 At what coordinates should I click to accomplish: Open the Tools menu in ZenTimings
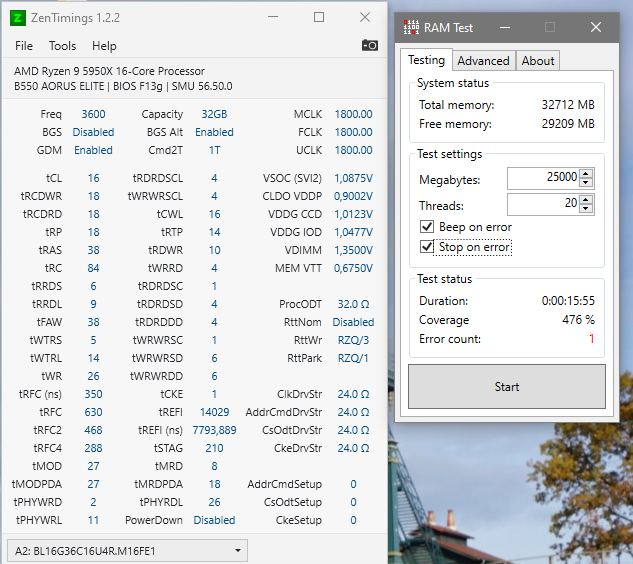[x=63, y=46]
